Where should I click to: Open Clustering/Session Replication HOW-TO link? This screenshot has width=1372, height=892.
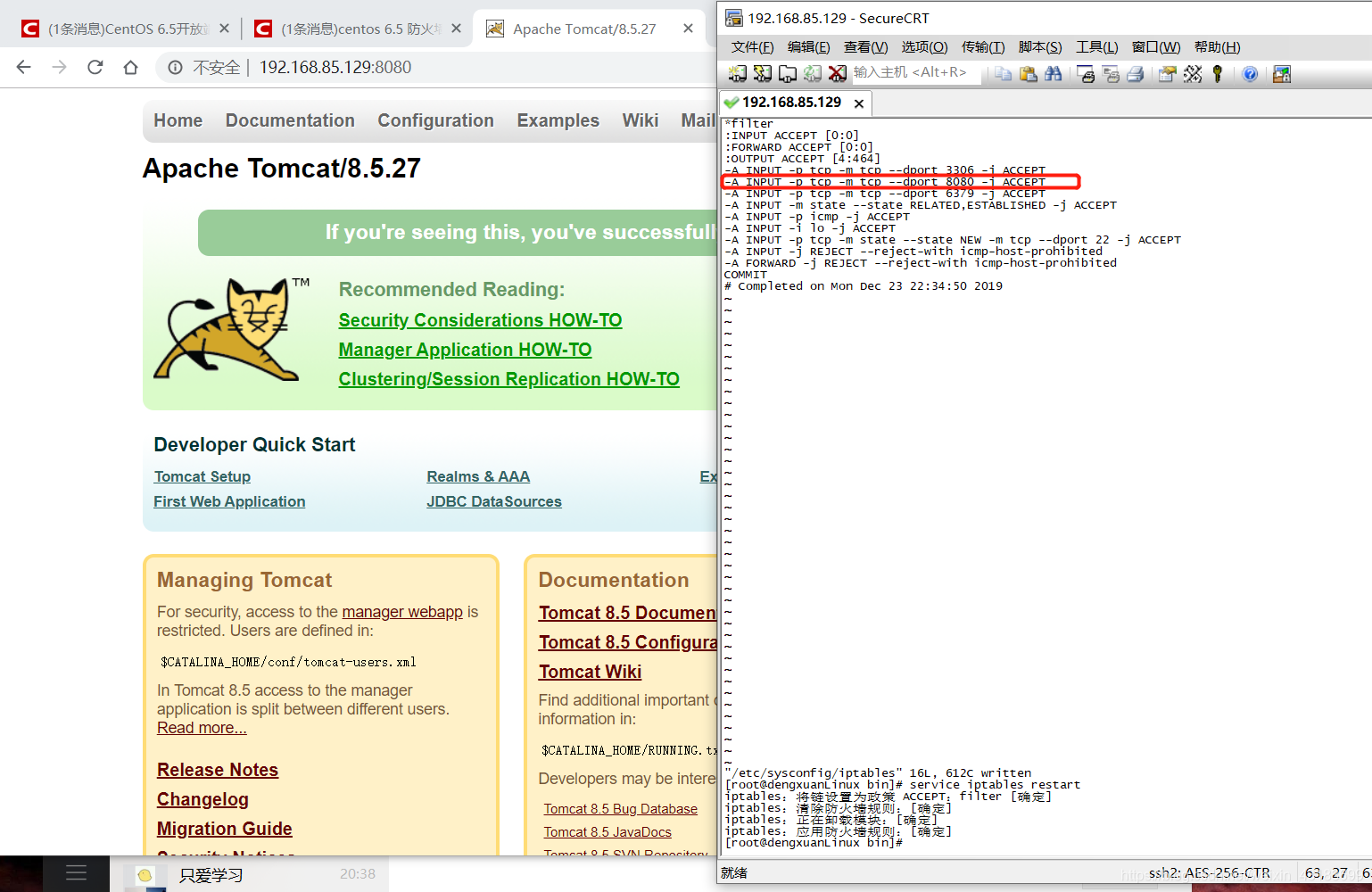[508, 379]
